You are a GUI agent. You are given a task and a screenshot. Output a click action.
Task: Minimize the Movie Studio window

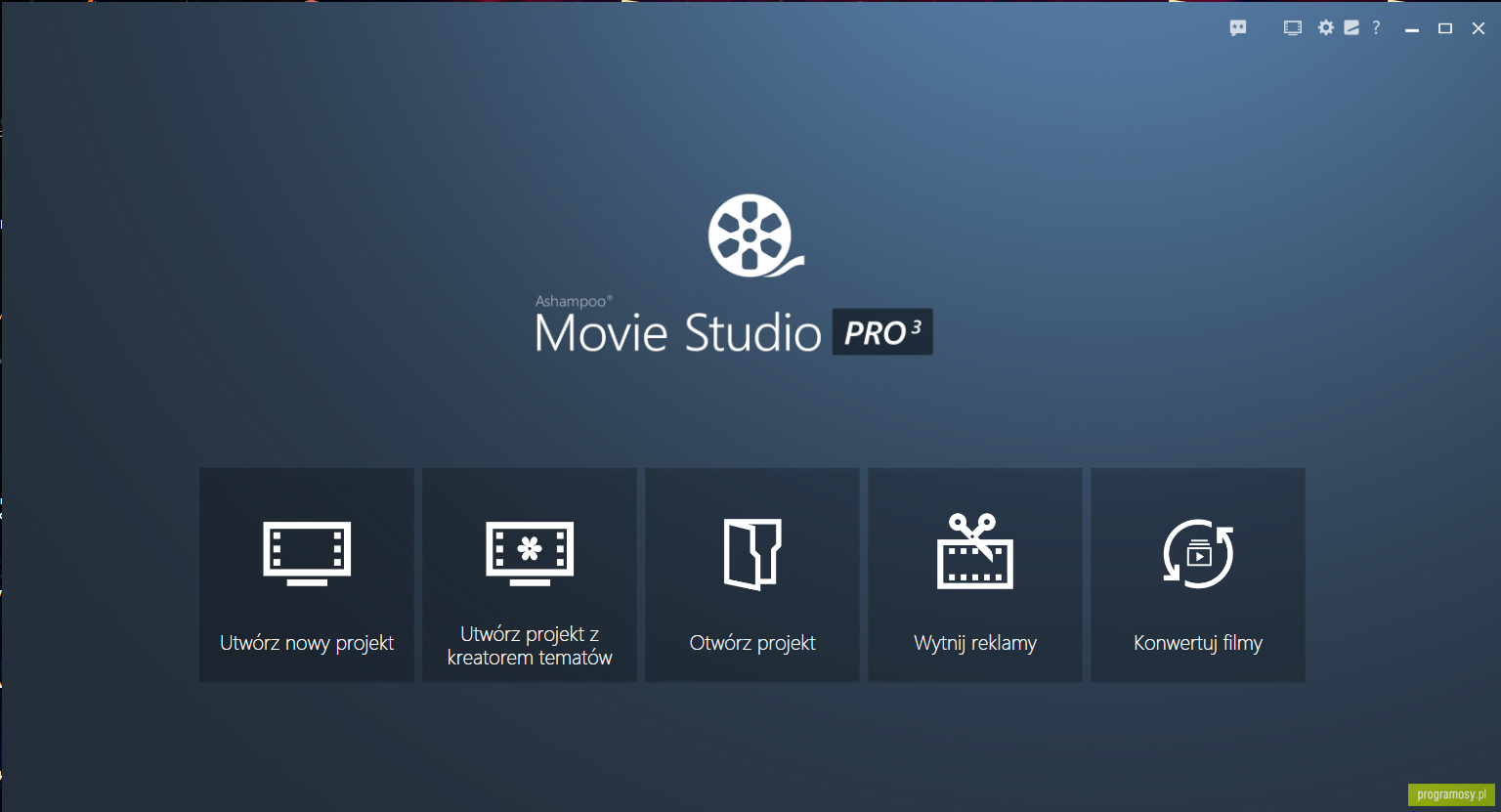click(x=1412, y=29)
